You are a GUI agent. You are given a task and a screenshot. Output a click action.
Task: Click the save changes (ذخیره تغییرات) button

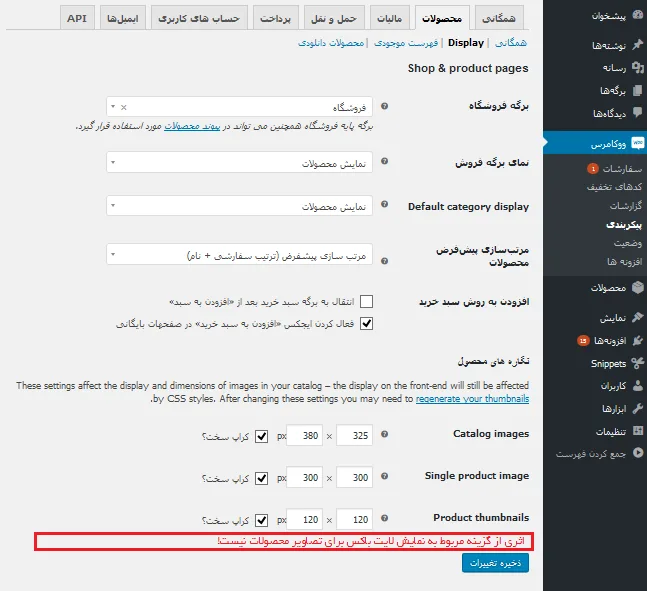coord(495,563)
